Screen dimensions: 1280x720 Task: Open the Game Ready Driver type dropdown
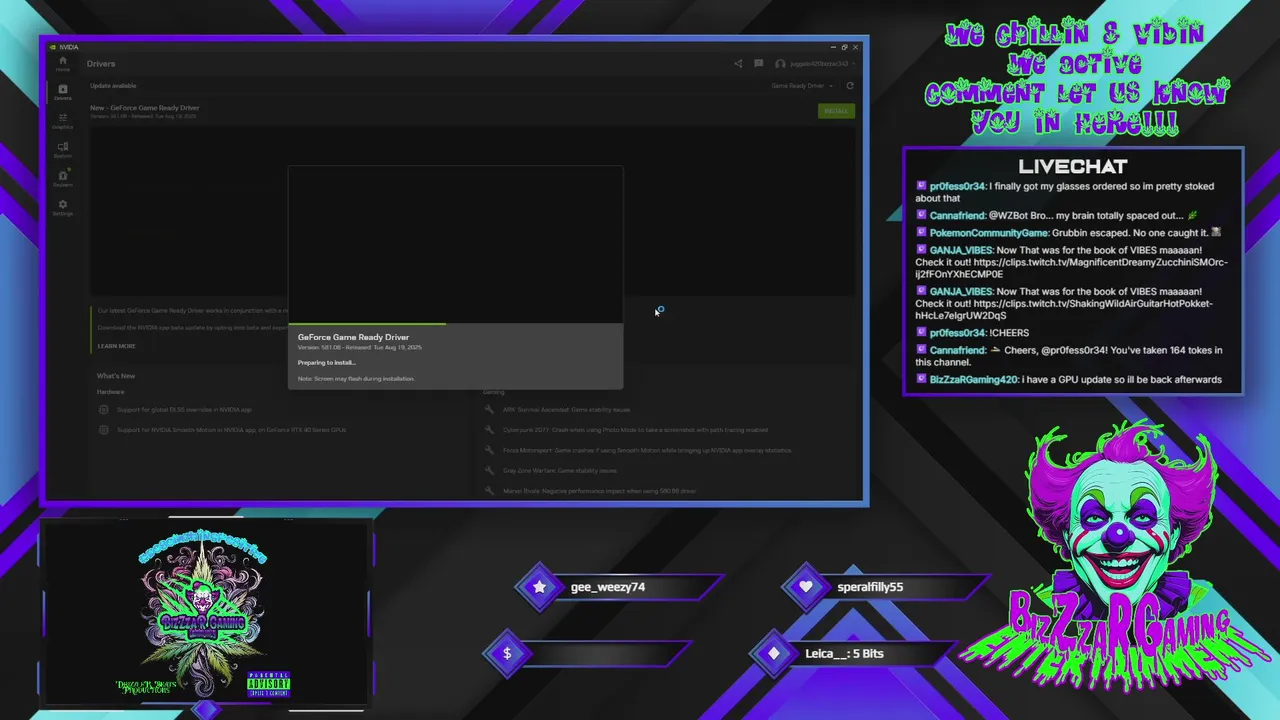(x=802, y=86)
